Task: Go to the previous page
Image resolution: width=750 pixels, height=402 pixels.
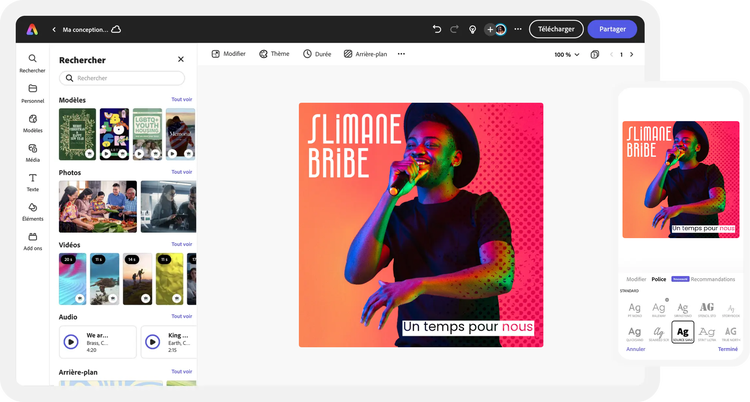Action: point(611,55)
